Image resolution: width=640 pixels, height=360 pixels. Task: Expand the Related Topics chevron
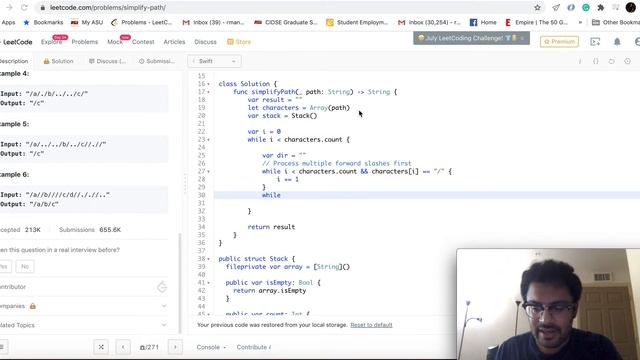click(x=164, y=325)
